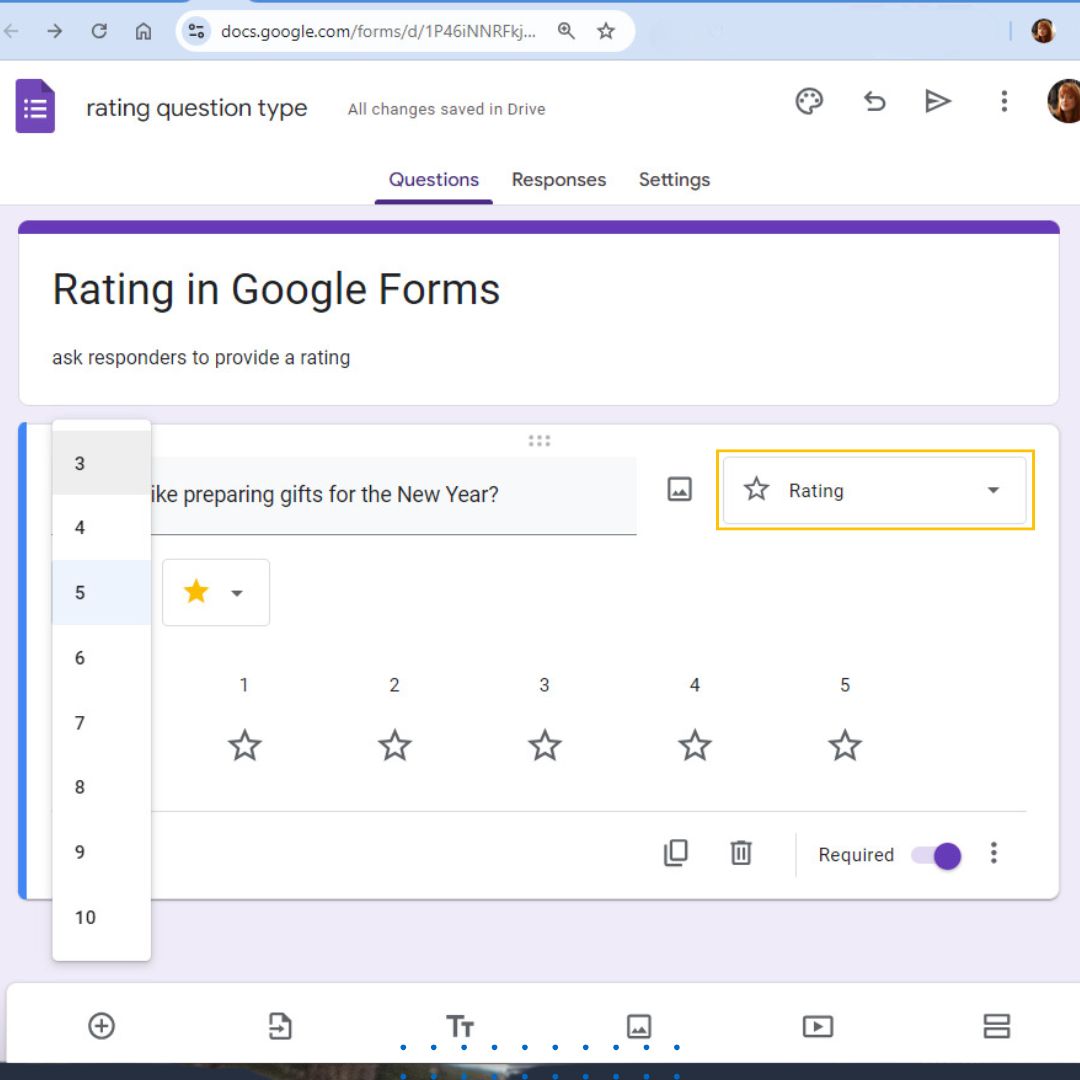This screenshot has width=1080, height=1080.
Task: Switch to the Responses tab
Action: coord(558,180)
